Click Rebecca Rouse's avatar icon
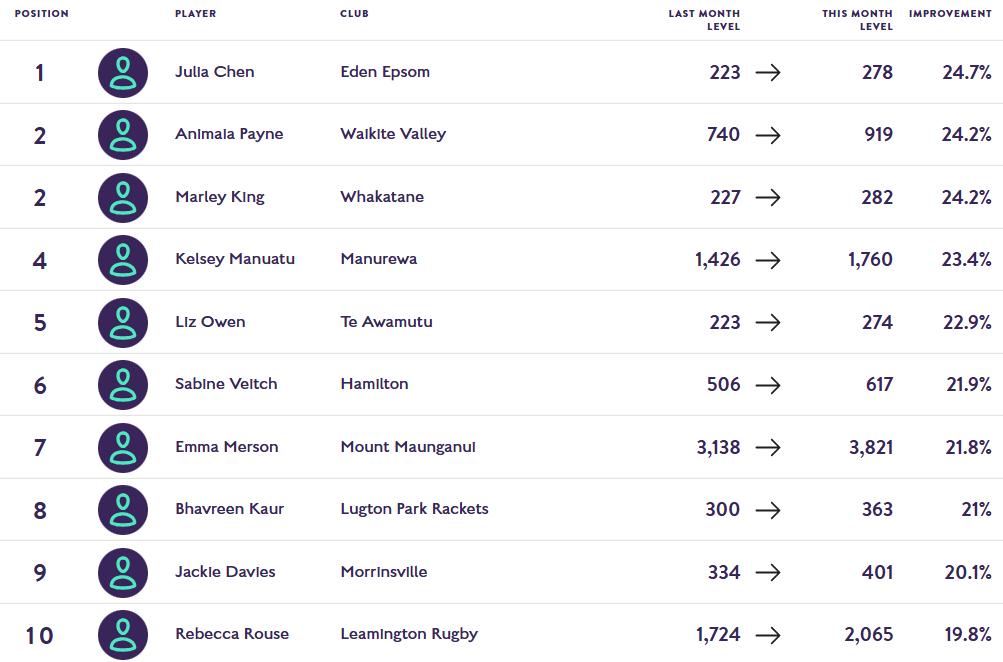This screenshot has width=1003, height=662. pos(123,635)
